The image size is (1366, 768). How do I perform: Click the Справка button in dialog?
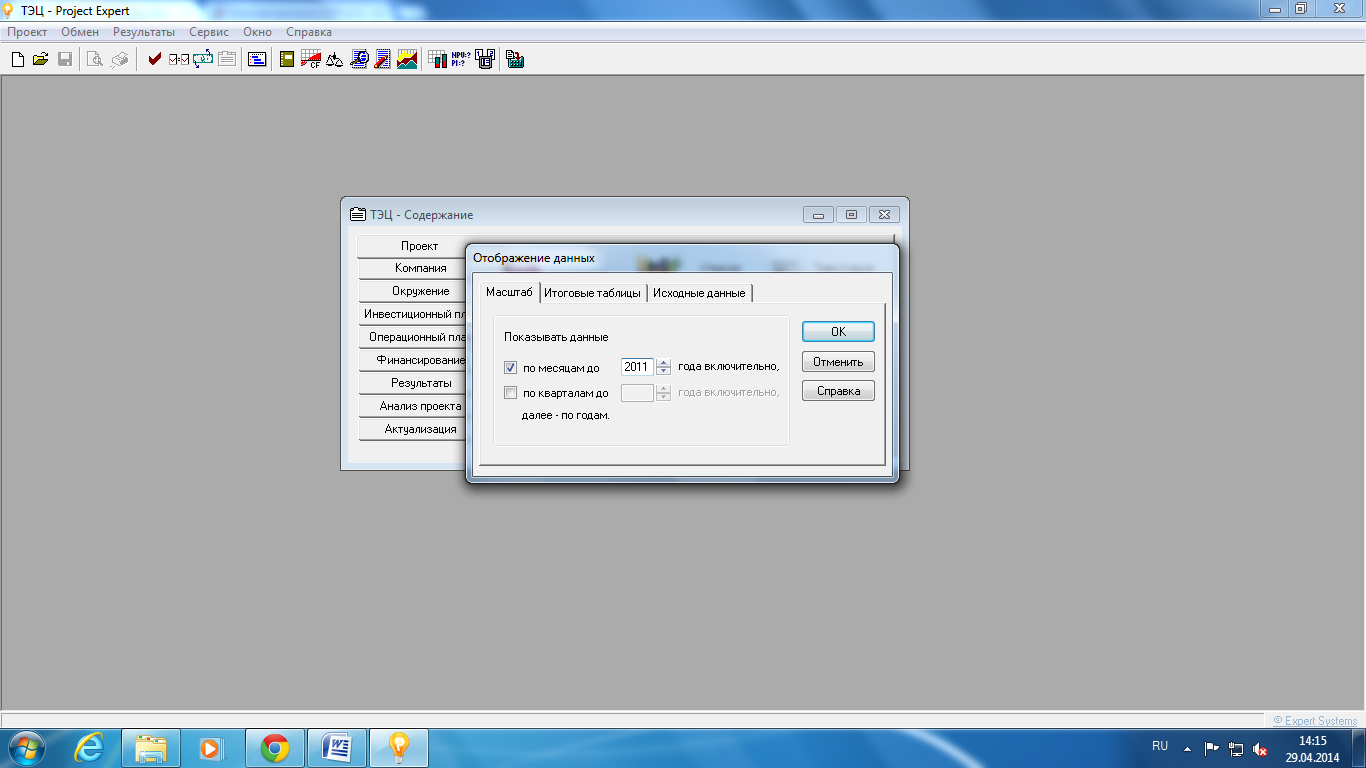(838, 391)
